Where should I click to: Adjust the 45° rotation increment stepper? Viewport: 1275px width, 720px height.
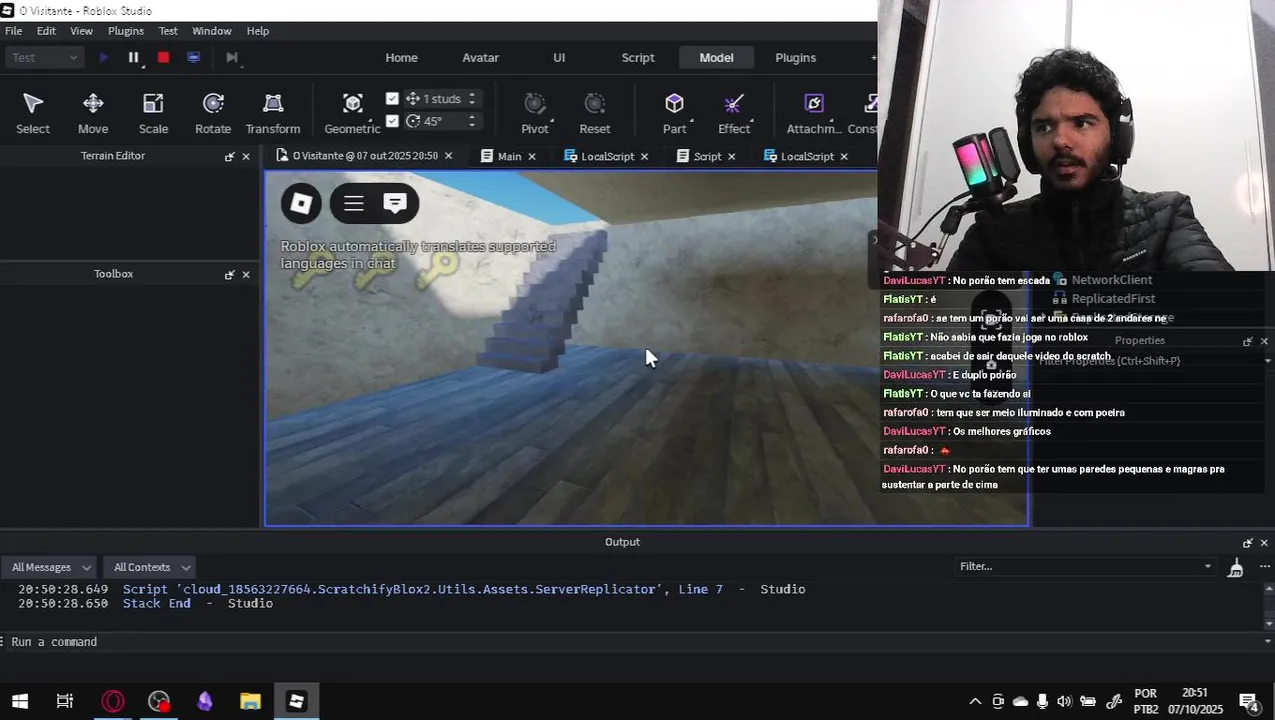coord(472,120)
